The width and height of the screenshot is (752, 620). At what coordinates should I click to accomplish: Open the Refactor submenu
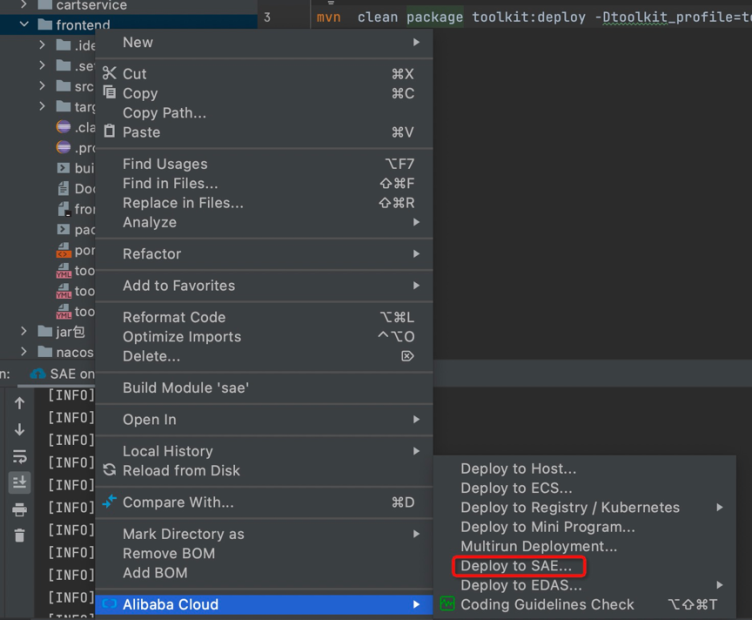(264, 254)
